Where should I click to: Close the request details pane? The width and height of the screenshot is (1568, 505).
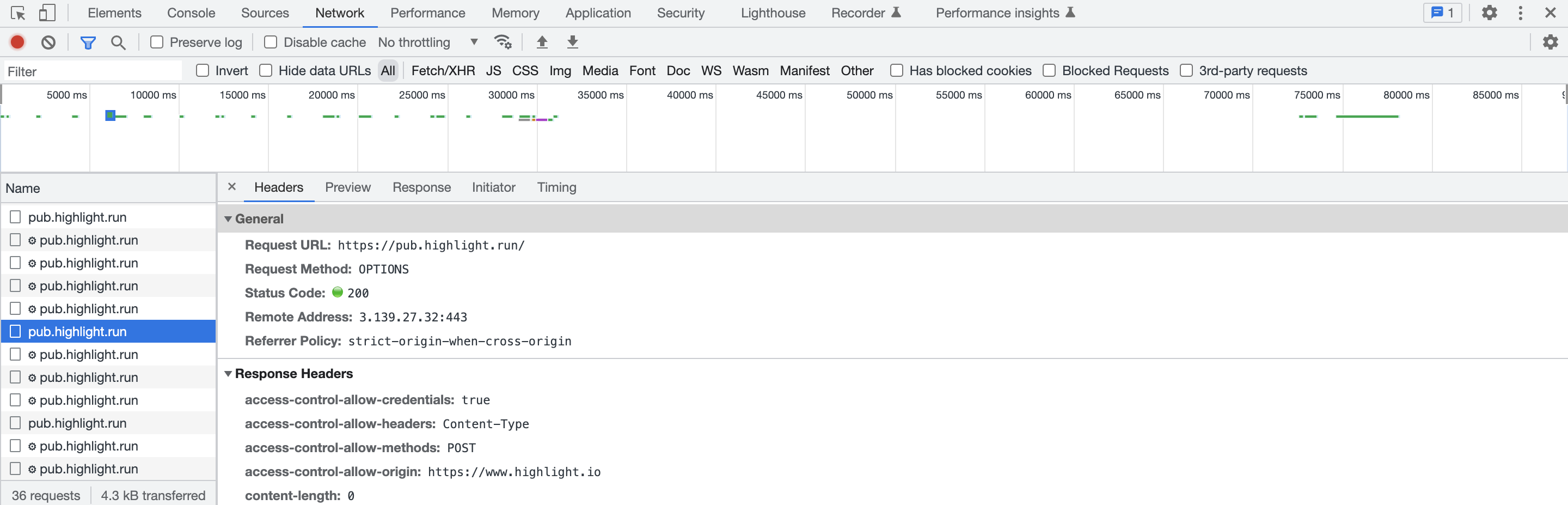click(x=232, y=186)
